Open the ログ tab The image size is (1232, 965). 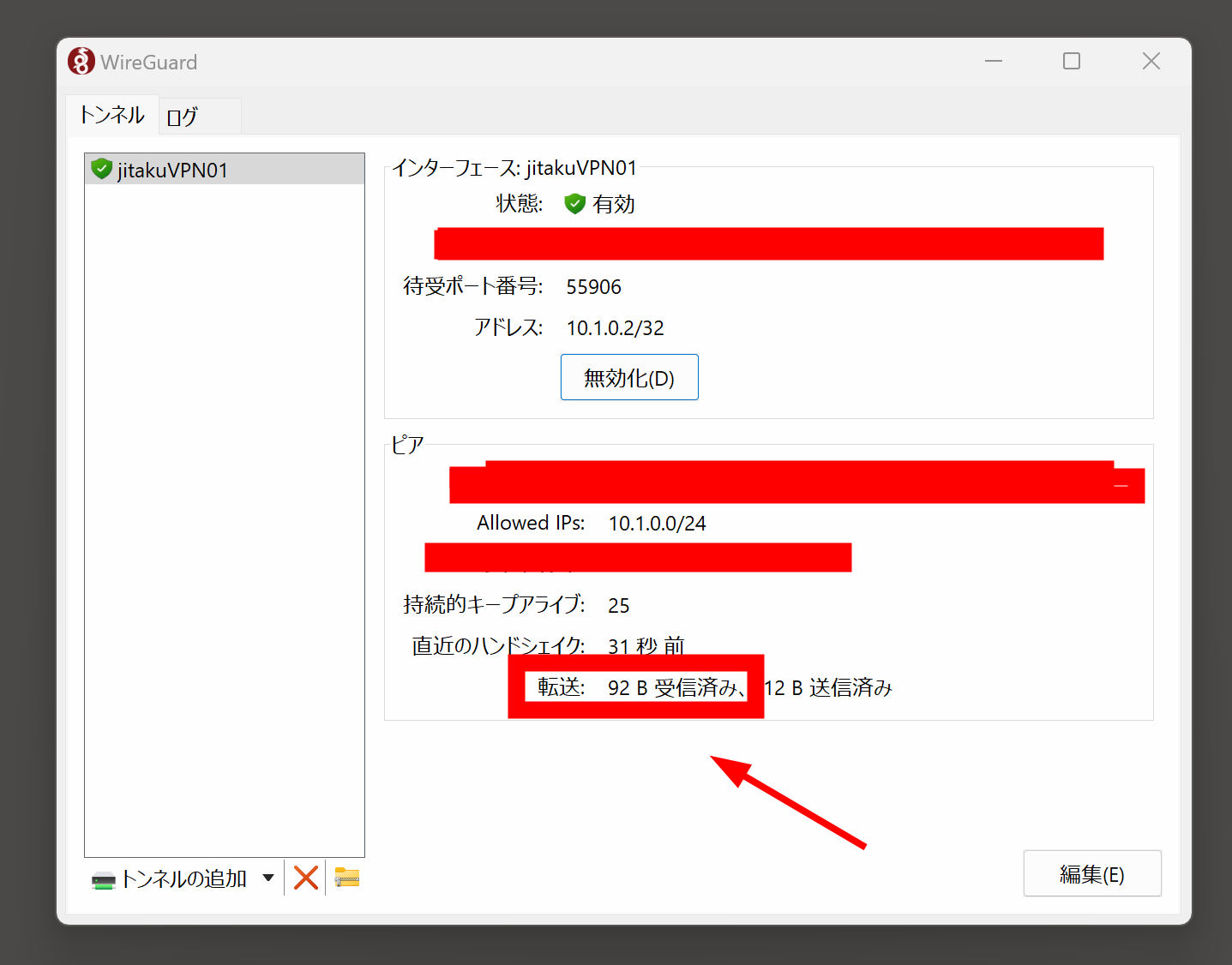183,117
